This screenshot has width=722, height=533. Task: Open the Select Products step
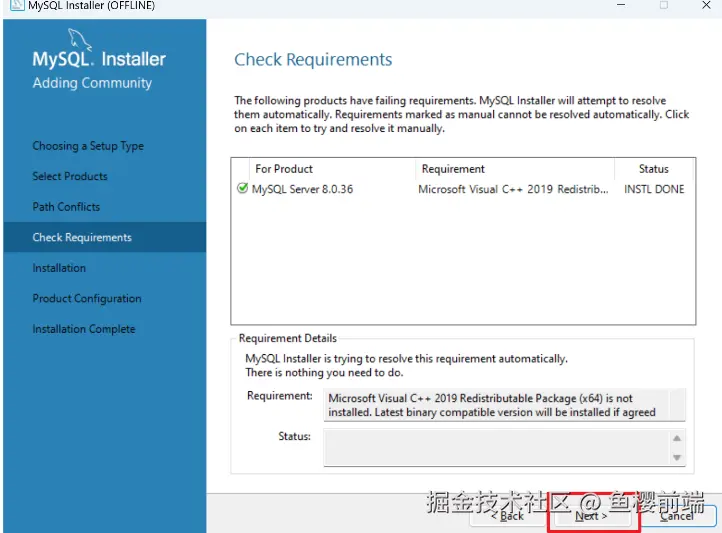(x=70, y=176)
